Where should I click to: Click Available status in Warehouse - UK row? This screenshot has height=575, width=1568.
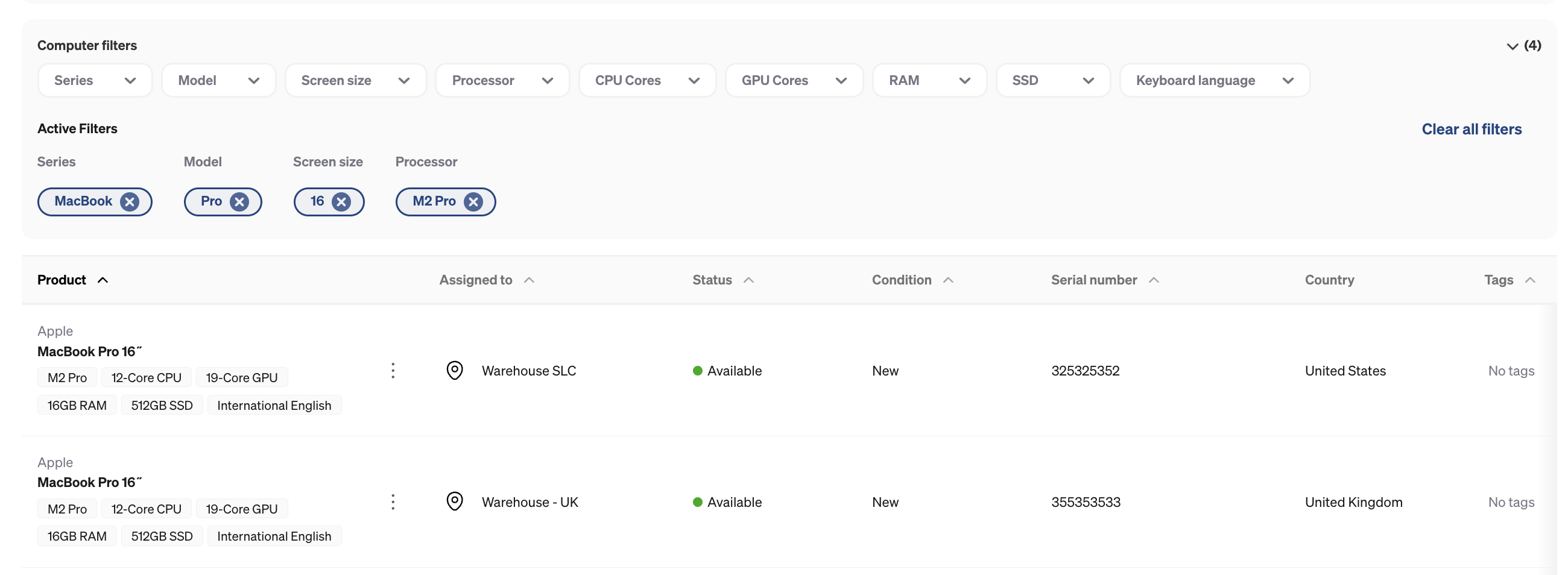[727, 502]
